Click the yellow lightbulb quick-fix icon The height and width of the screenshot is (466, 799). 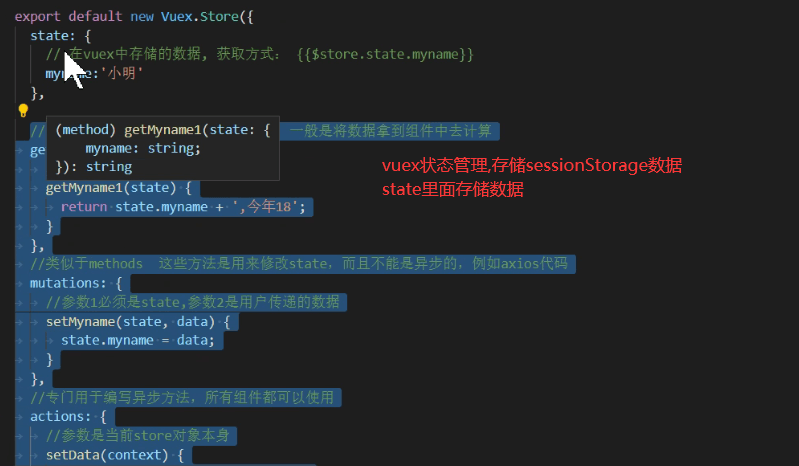tap(23, 110)
